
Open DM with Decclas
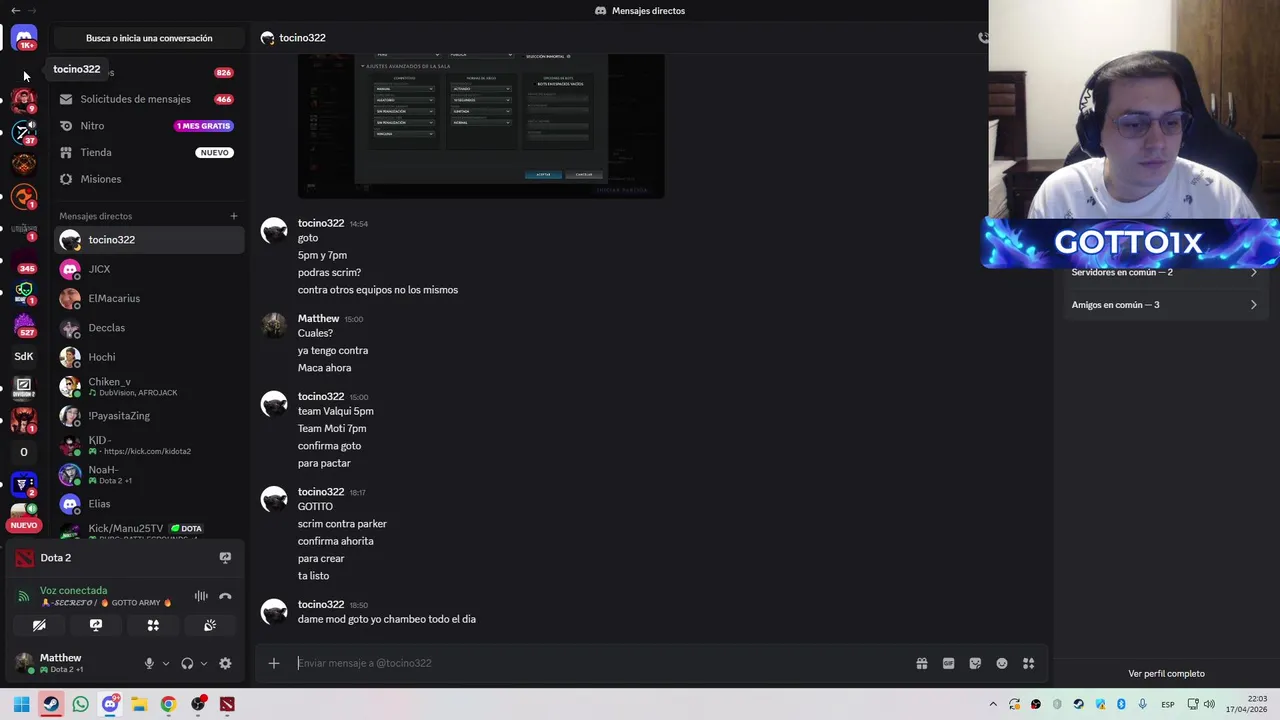click(148, 328)
